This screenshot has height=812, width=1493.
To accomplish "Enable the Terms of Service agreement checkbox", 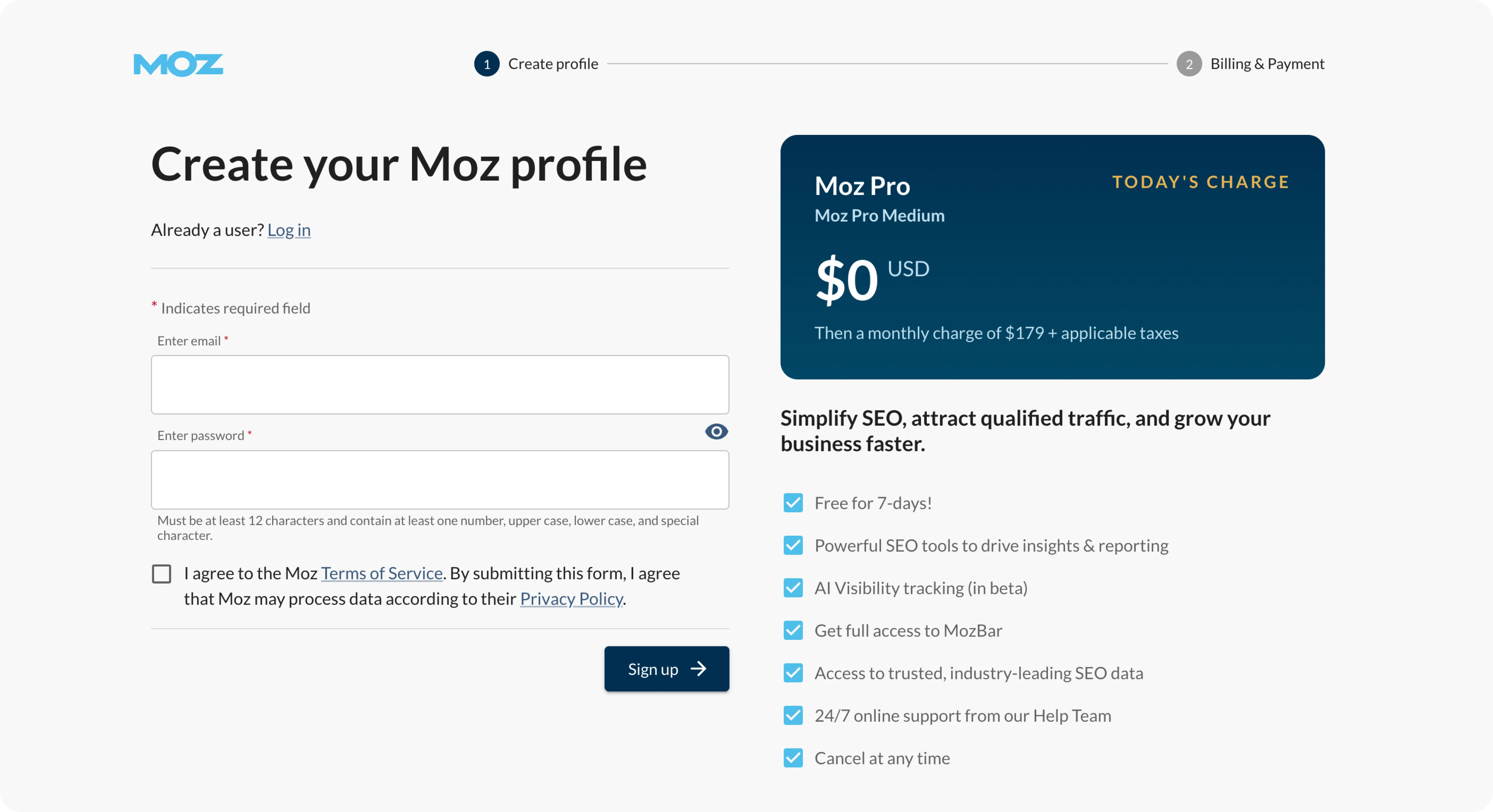I will pos(162,573).
